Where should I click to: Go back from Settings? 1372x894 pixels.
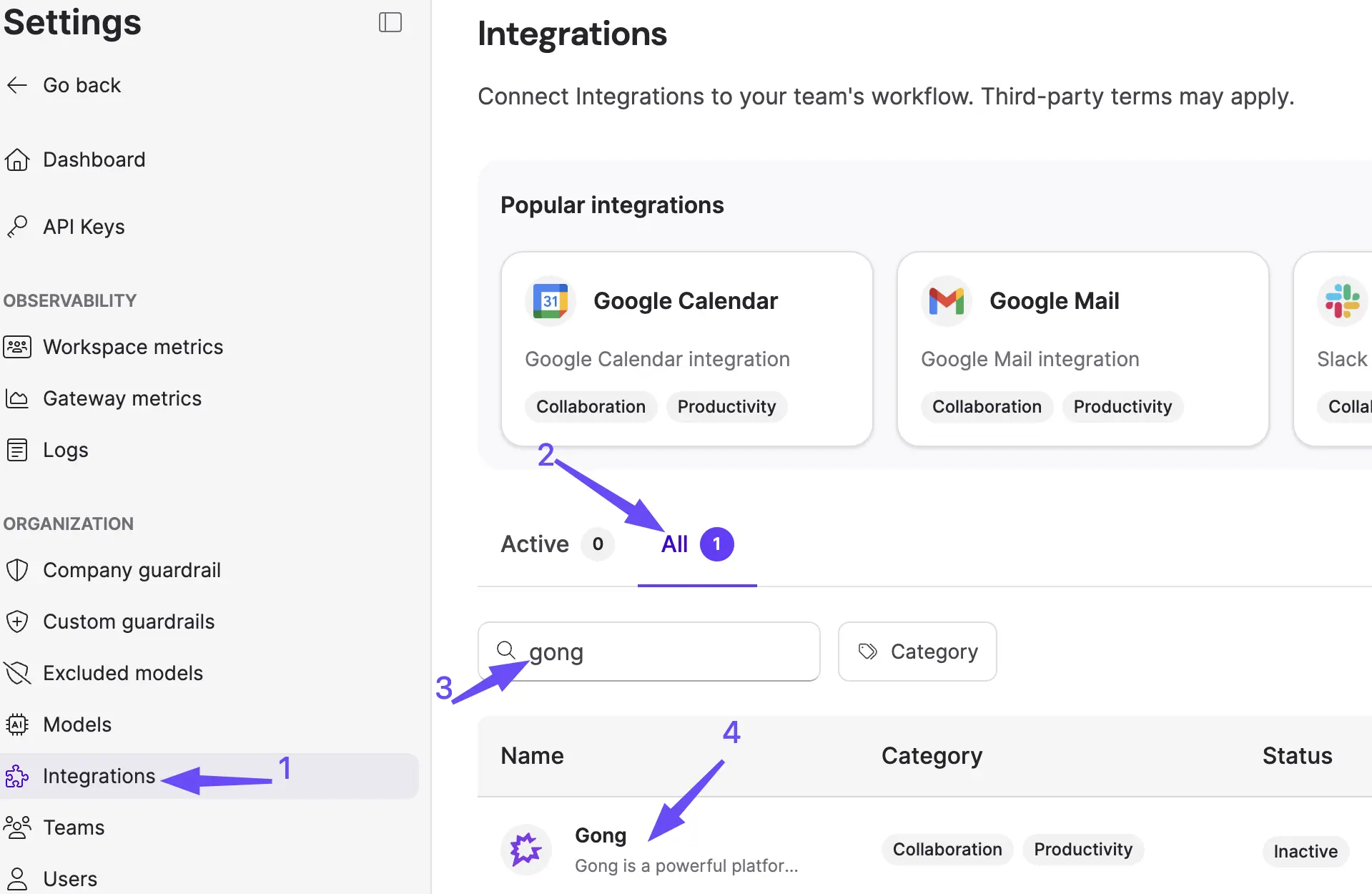(x=82, y=85)
